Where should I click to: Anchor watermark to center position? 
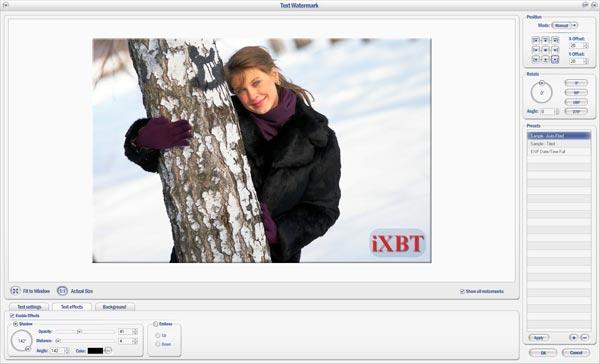click(x=545, y=50)
